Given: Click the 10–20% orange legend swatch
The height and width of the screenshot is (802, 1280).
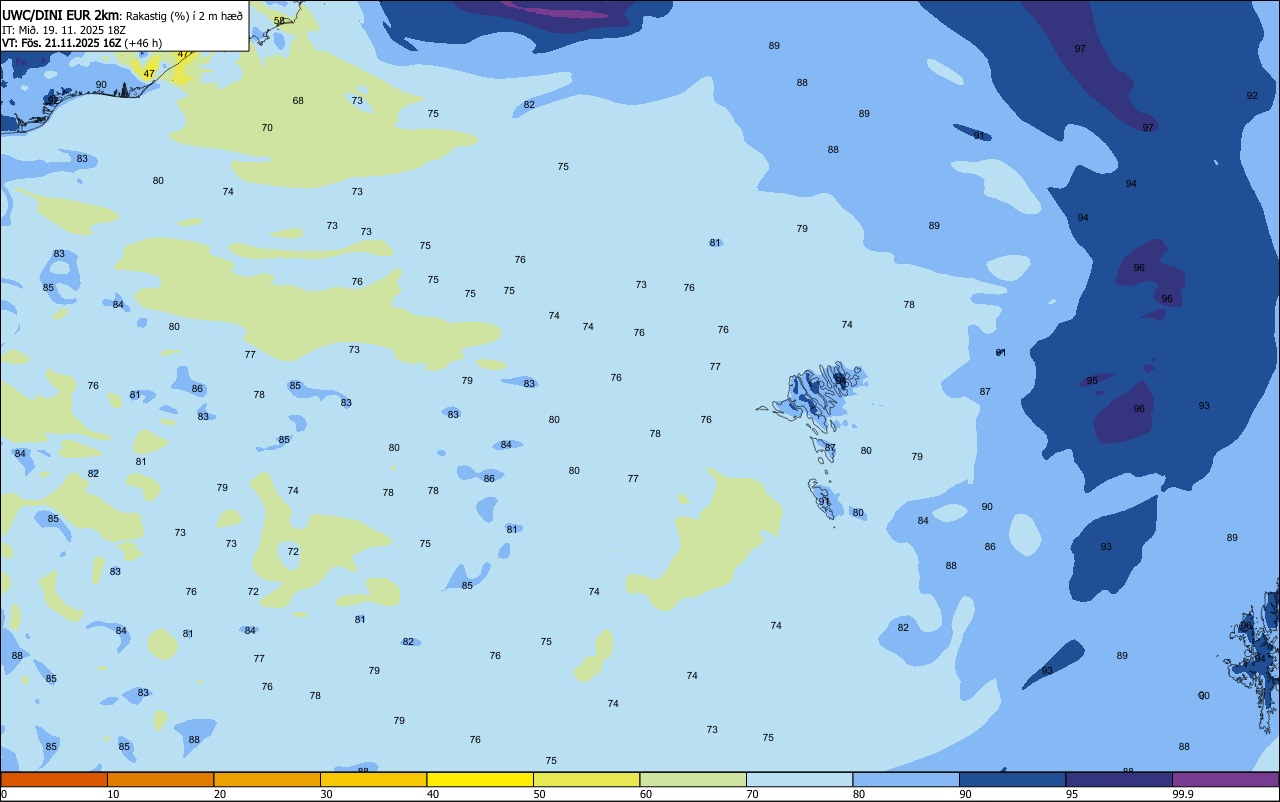Looking at the screenshot, I should click(160, 779).
